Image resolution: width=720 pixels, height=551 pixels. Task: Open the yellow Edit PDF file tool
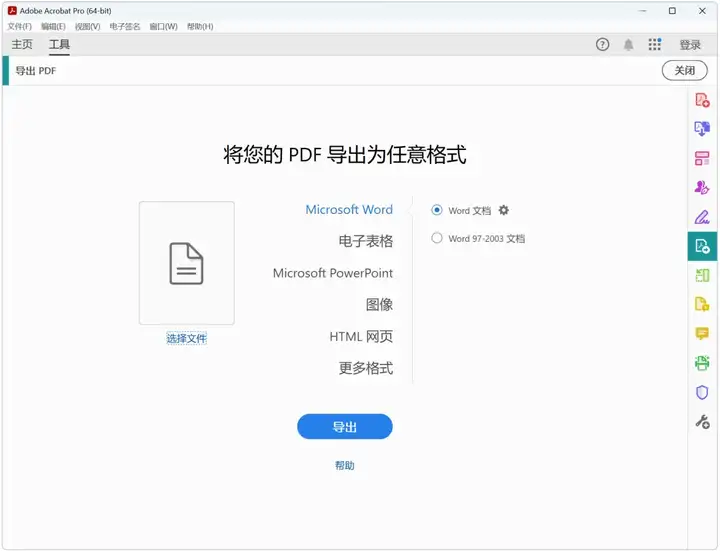coord(702,304)
